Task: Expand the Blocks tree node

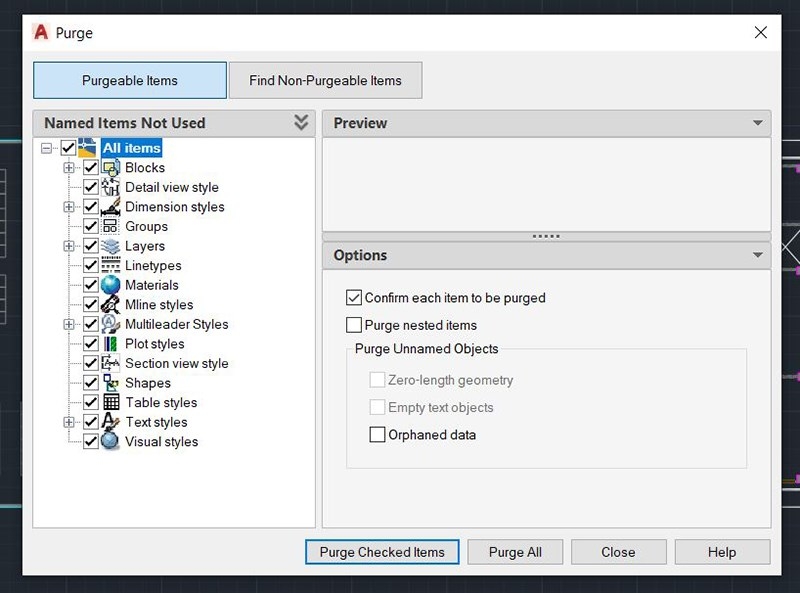Action: click(69, 168)
